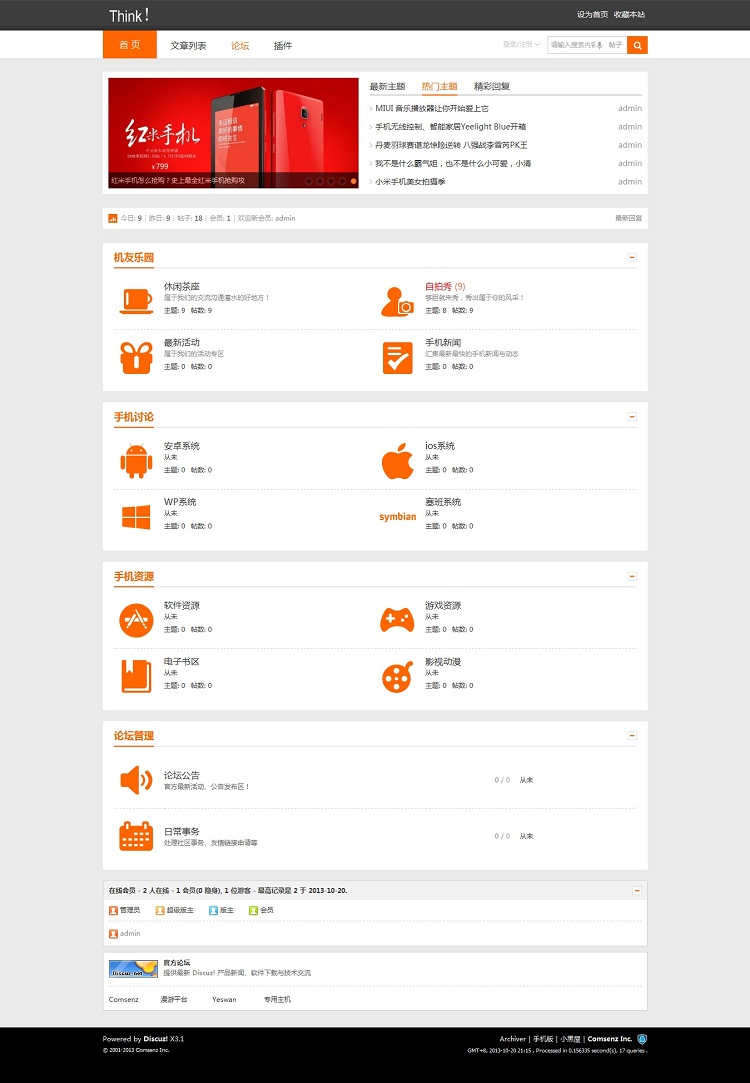Click the 自拍秀 camera person icon
The image size is (750, 1083).
(397, 301)
